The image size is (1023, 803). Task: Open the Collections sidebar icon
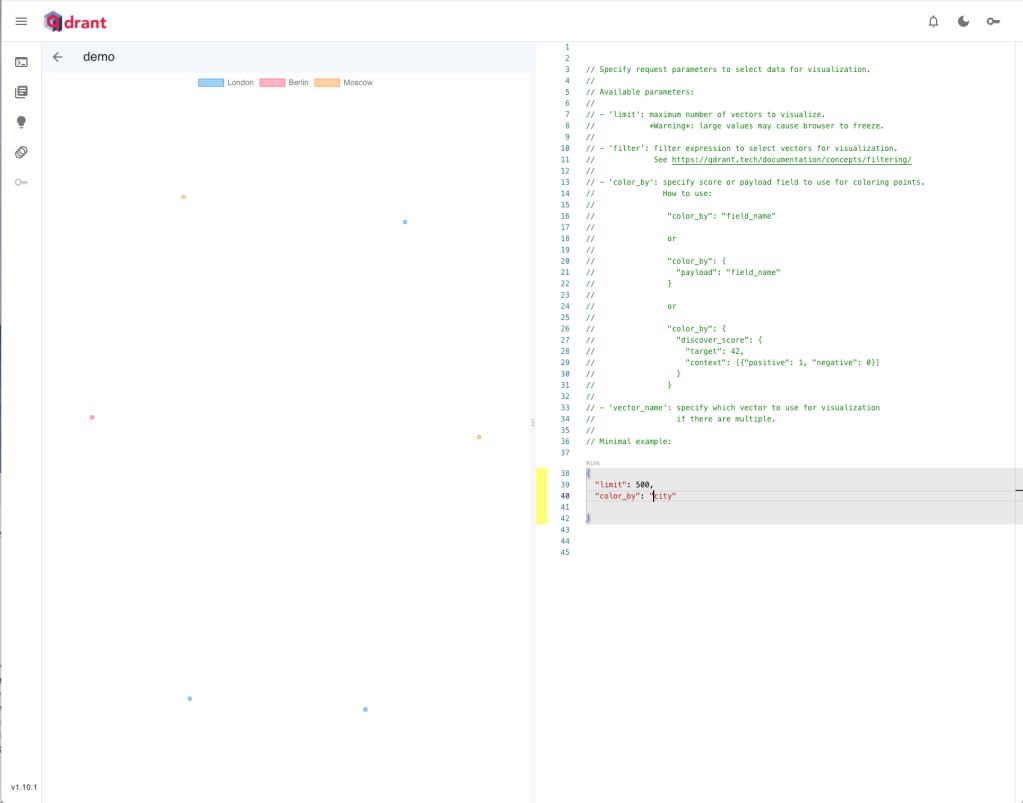tap(21, 92)
